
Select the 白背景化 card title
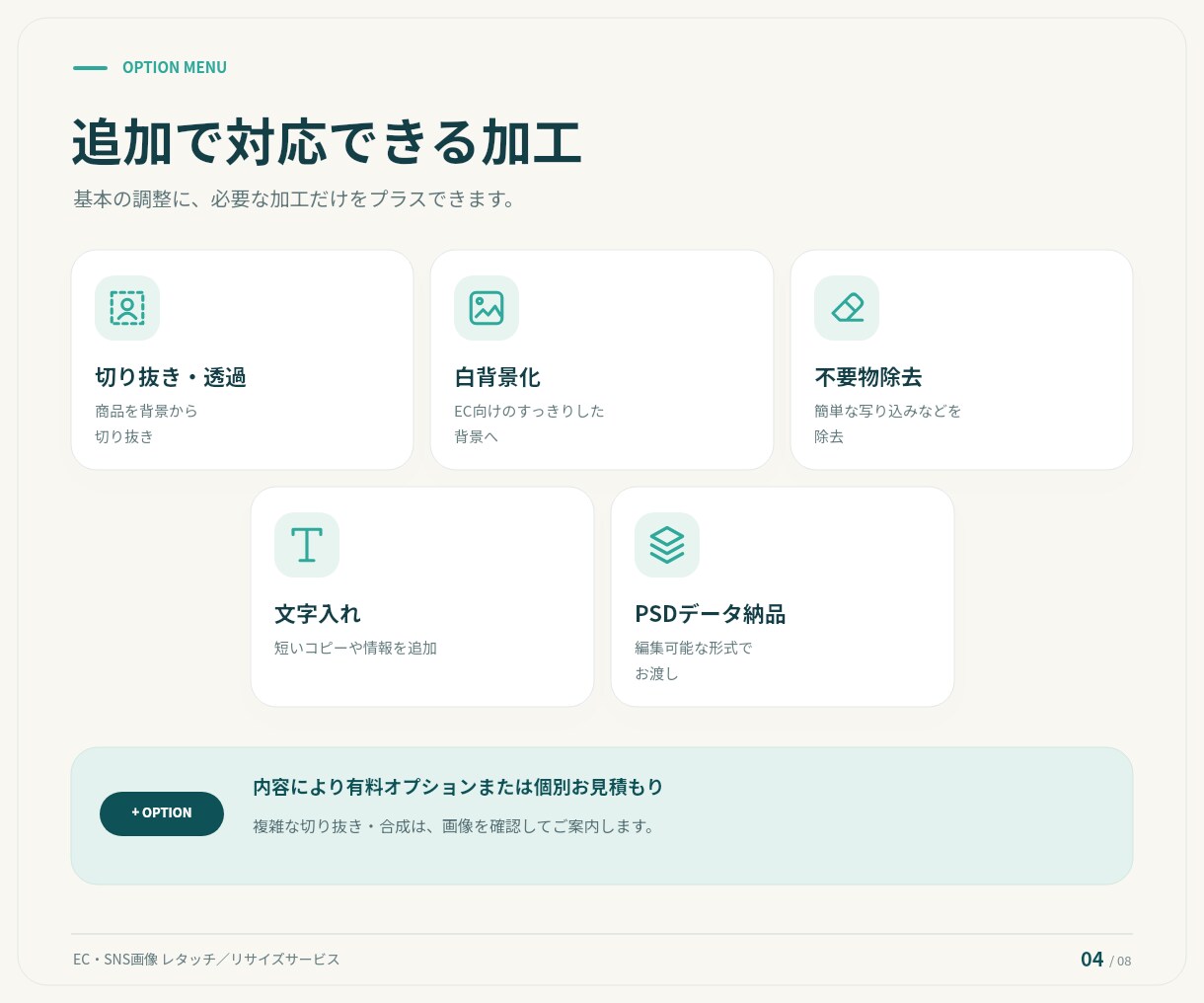pos(497,377)
